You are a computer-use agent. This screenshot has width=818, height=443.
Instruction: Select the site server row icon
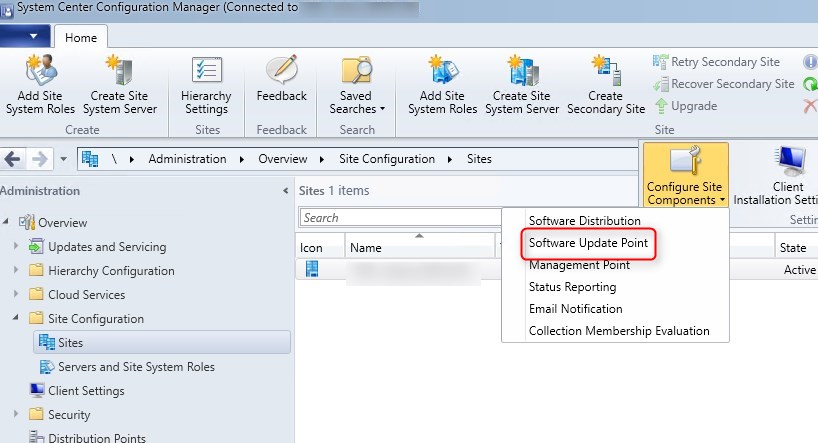click(x=312, y=269)
